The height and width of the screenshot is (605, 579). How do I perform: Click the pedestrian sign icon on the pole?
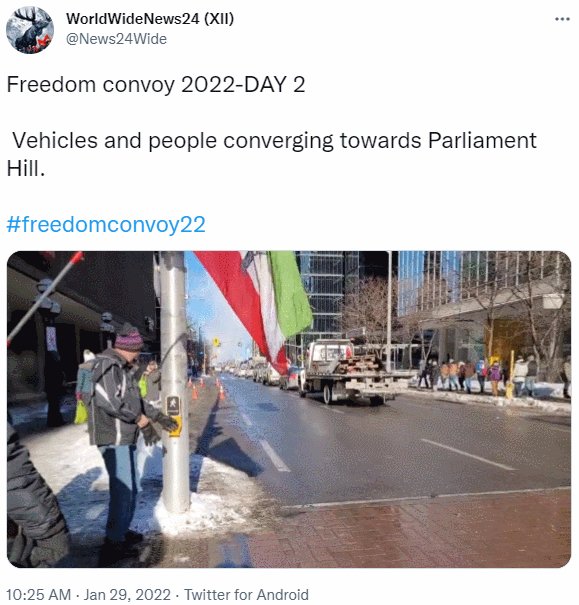(x=172, y=405)
